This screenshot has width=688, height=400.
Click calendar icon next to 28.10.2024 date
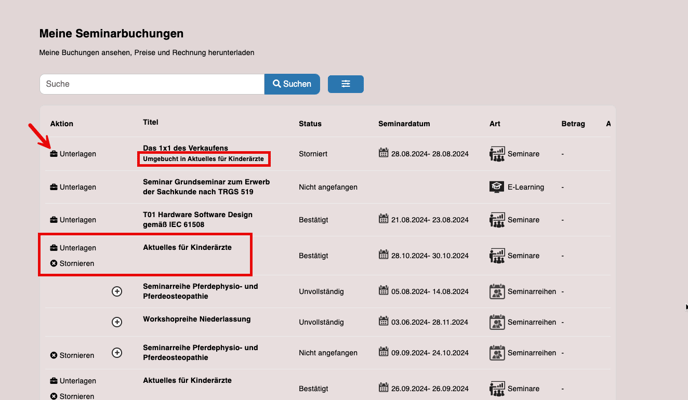[x=384, y=255]
